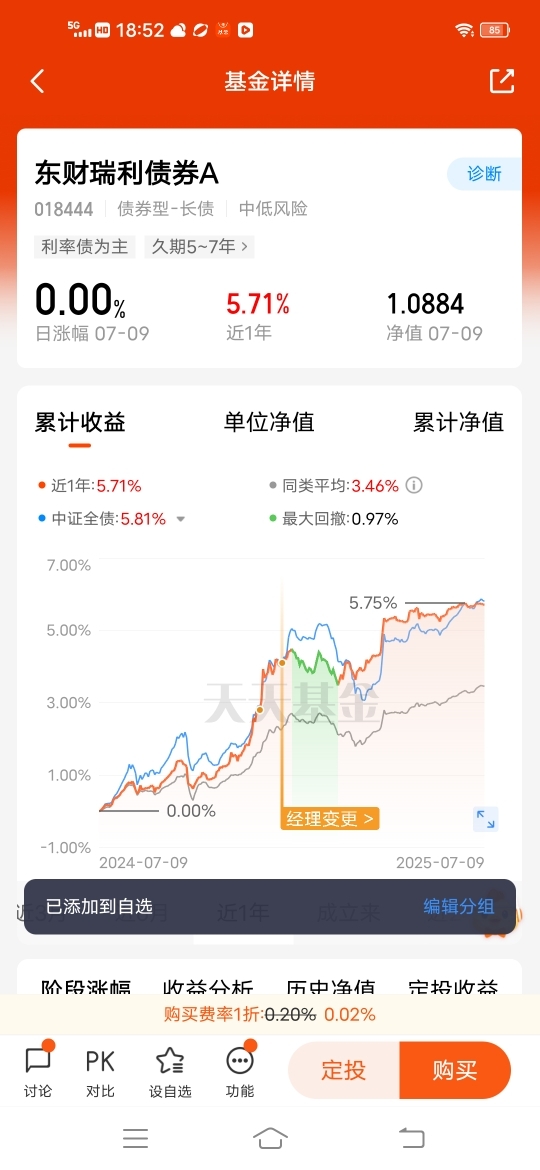The height and width of the screenshot is (1170, 540).
Task: Click the info icon beside 同类平均
Action: [x=413, y=486]
